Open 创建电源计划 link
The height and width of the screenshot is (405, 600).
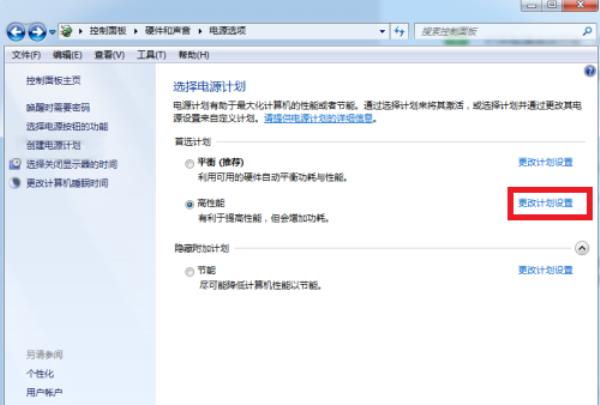pyautogui.click(x=53, y=145)
